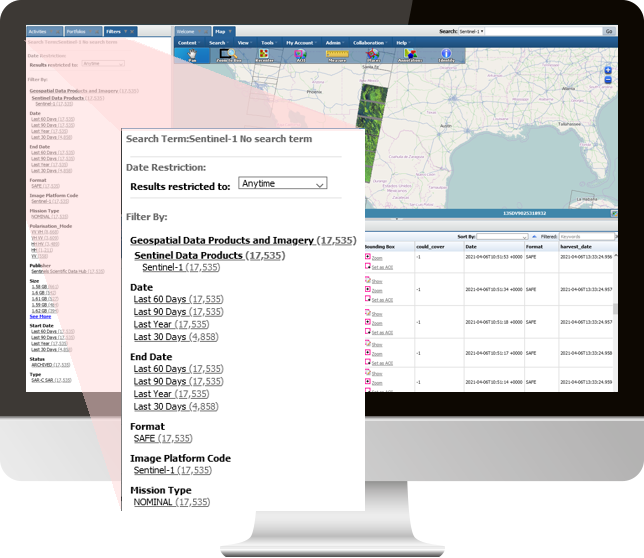Click the results table vertical scrollbar
The height and width of the screenshot is (558, 644).
tap(615, 308)
